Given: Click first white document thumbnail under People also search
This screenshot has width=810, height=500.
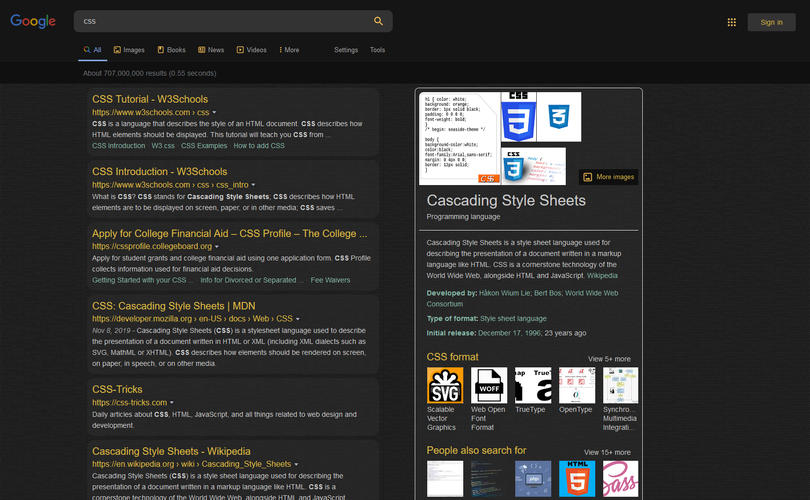Looking at the screenshot, I should coord(445,479).
